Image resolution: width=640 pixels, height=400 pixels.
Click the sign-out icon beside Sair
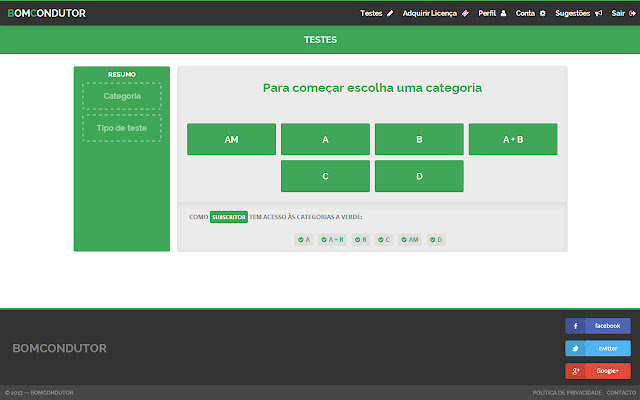631,14
